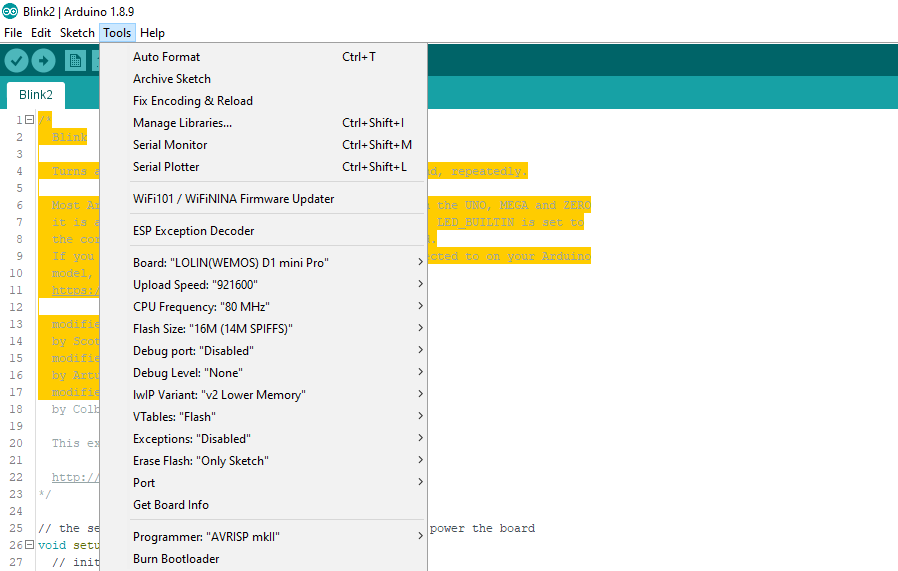Click line number 18 in the gutter
The height and width of the screenshot is (571, 898).
pyautogui.click(x=16, y=409)
